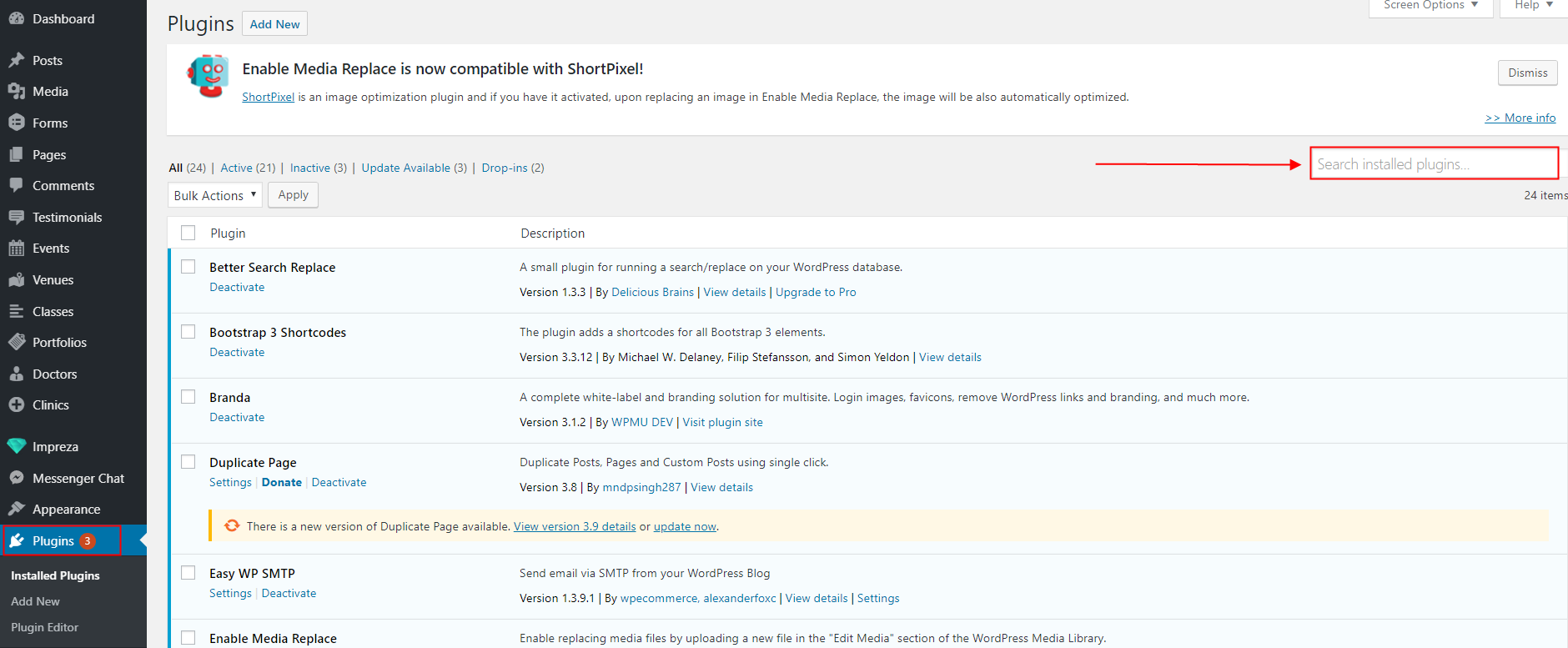Click the Doctors icon in sidebar
1568x648 pixels.
[x=17, y=374]
